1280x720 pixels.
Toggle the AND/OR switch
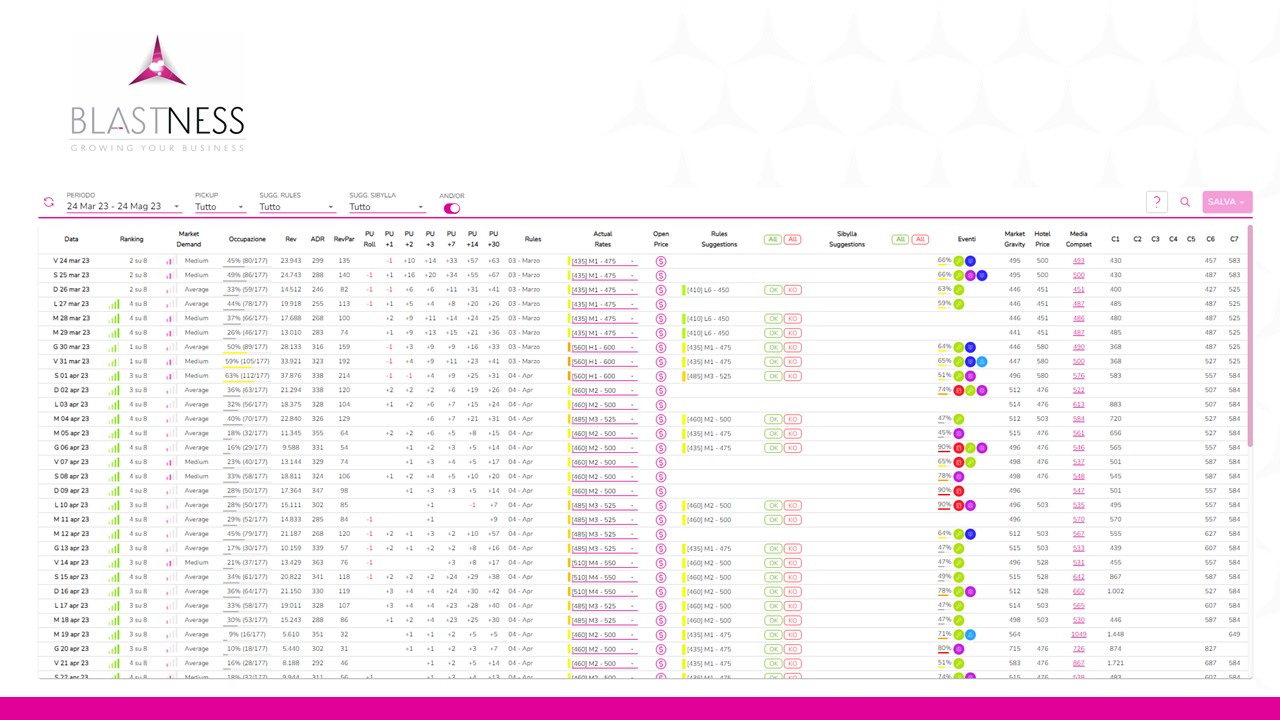tap(452, 208)
